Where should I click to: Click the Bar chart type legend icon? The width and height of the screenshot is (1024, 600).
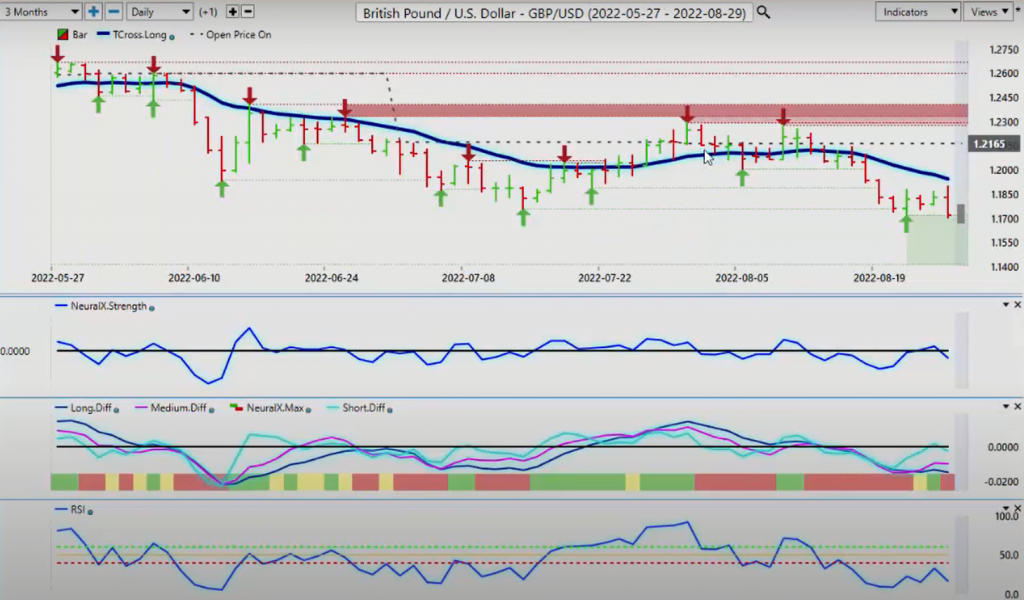pos(63,35)
